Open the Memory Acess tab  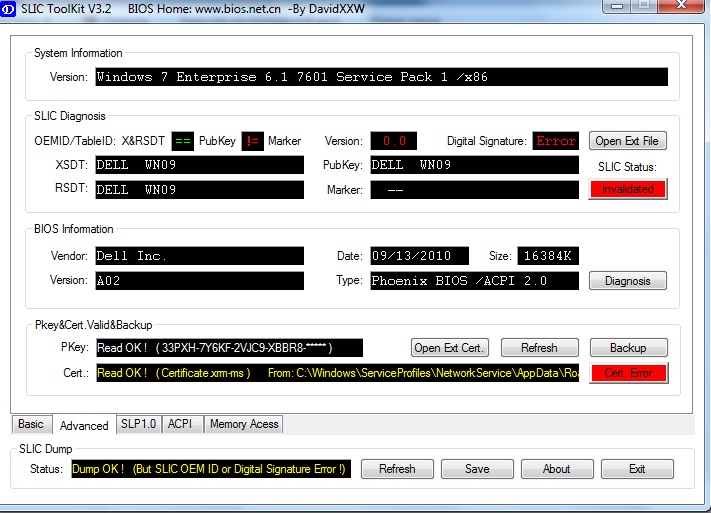tap(243, 424)
